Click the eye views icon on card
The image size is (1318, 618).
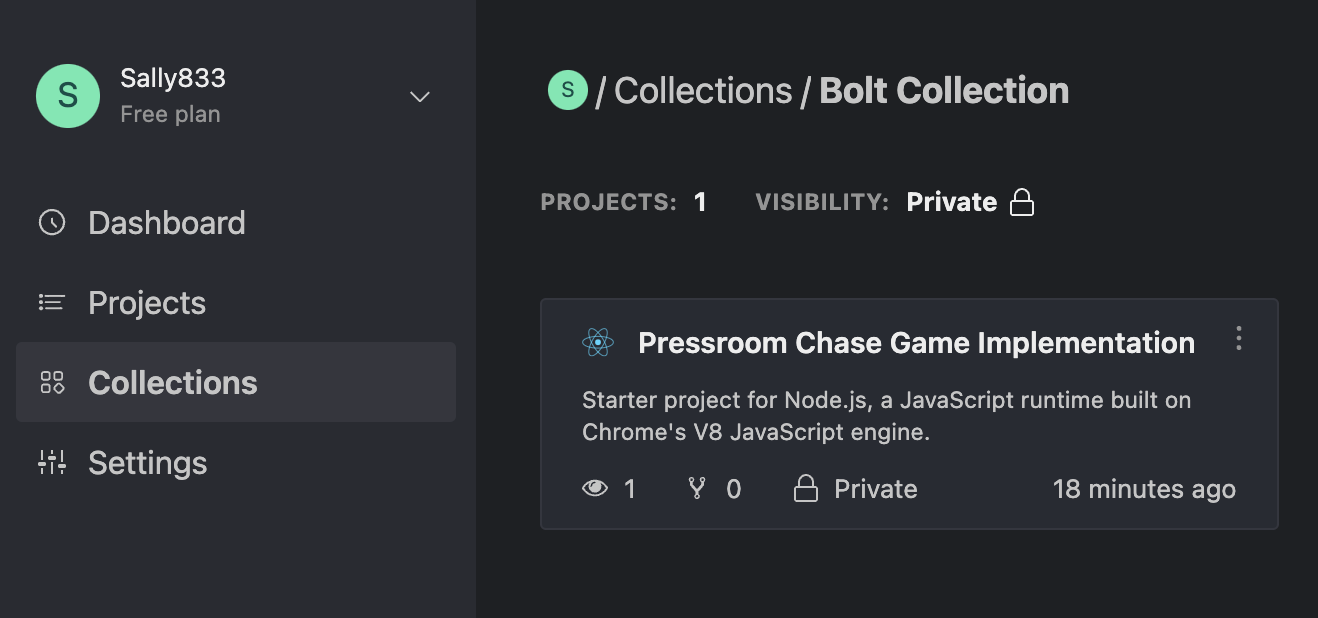tap(595, 488)
